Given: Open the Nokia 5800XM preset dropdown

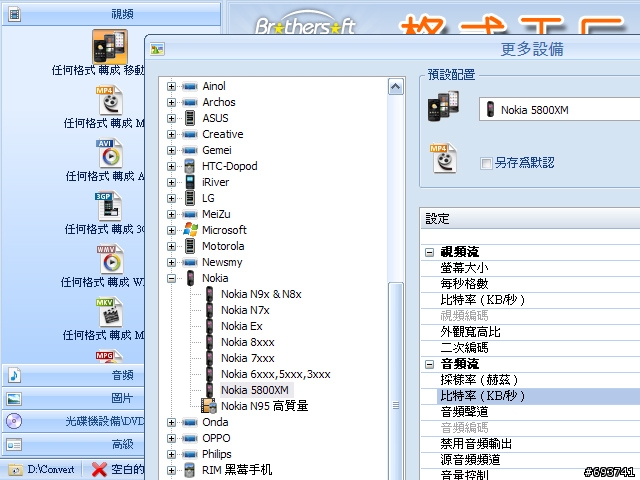Looking at the screenshot, I should [x=560, y=109].
